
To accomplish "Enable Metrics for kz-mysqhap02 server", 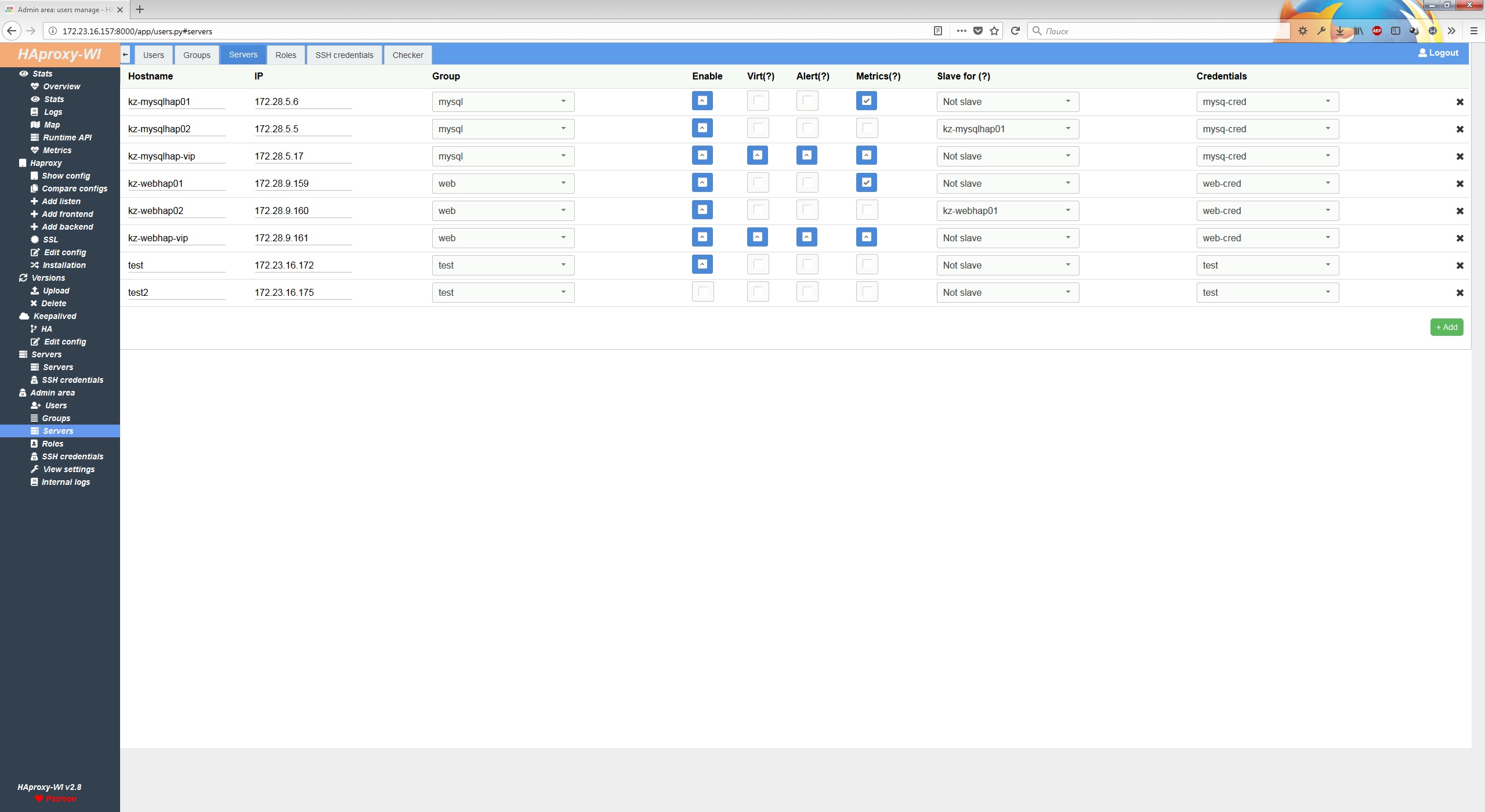I will [865, 128].
